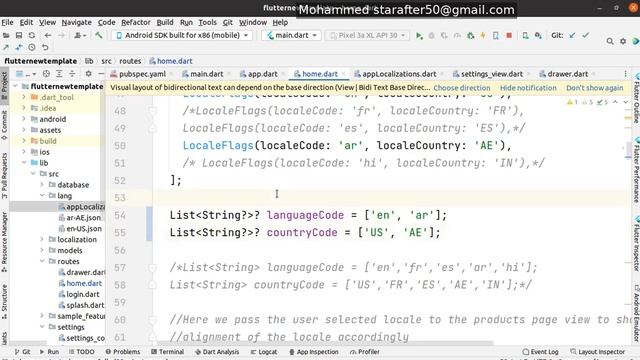Click Don't show again link
The width and height of the screenshot is (640, 360).
coord(594,88)
